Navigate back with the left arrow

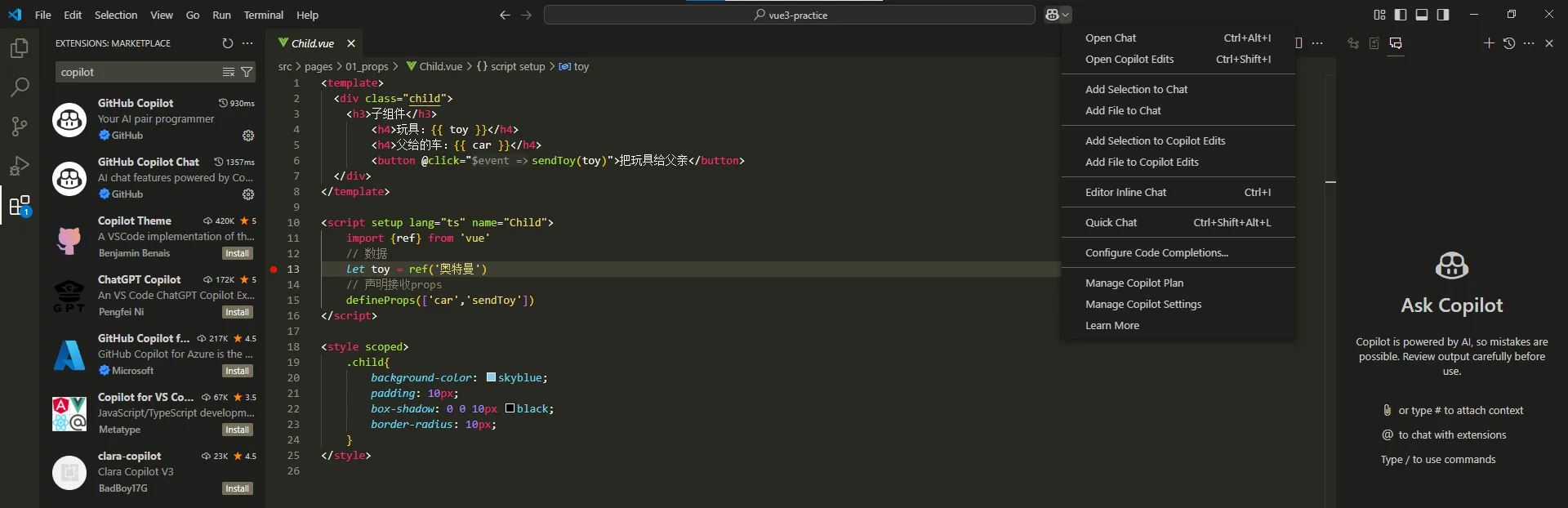click(x=505, y=15)
